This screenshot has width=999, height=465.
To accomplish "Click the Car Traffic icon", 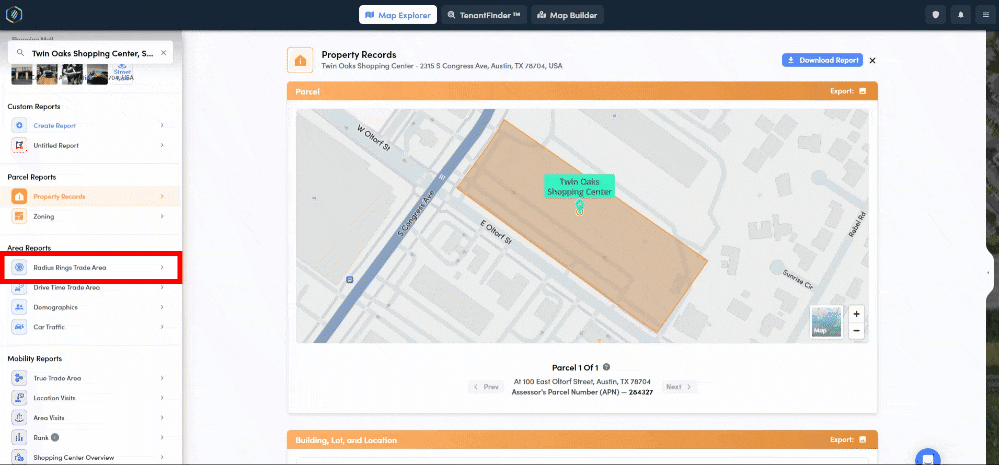I will pyautogui.click(x=20, y=327).
